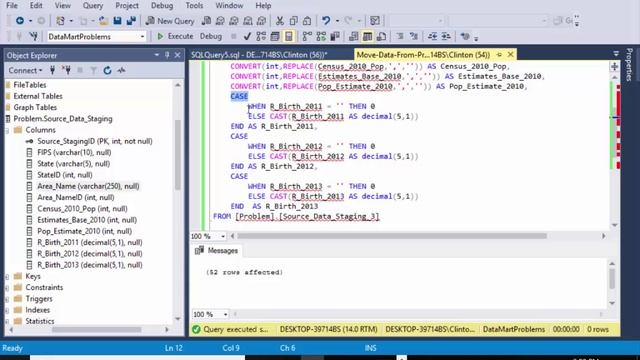Screen dimensions: 640x360
Task: Click the Change Connection icon
Action: [x=33, y=36]
